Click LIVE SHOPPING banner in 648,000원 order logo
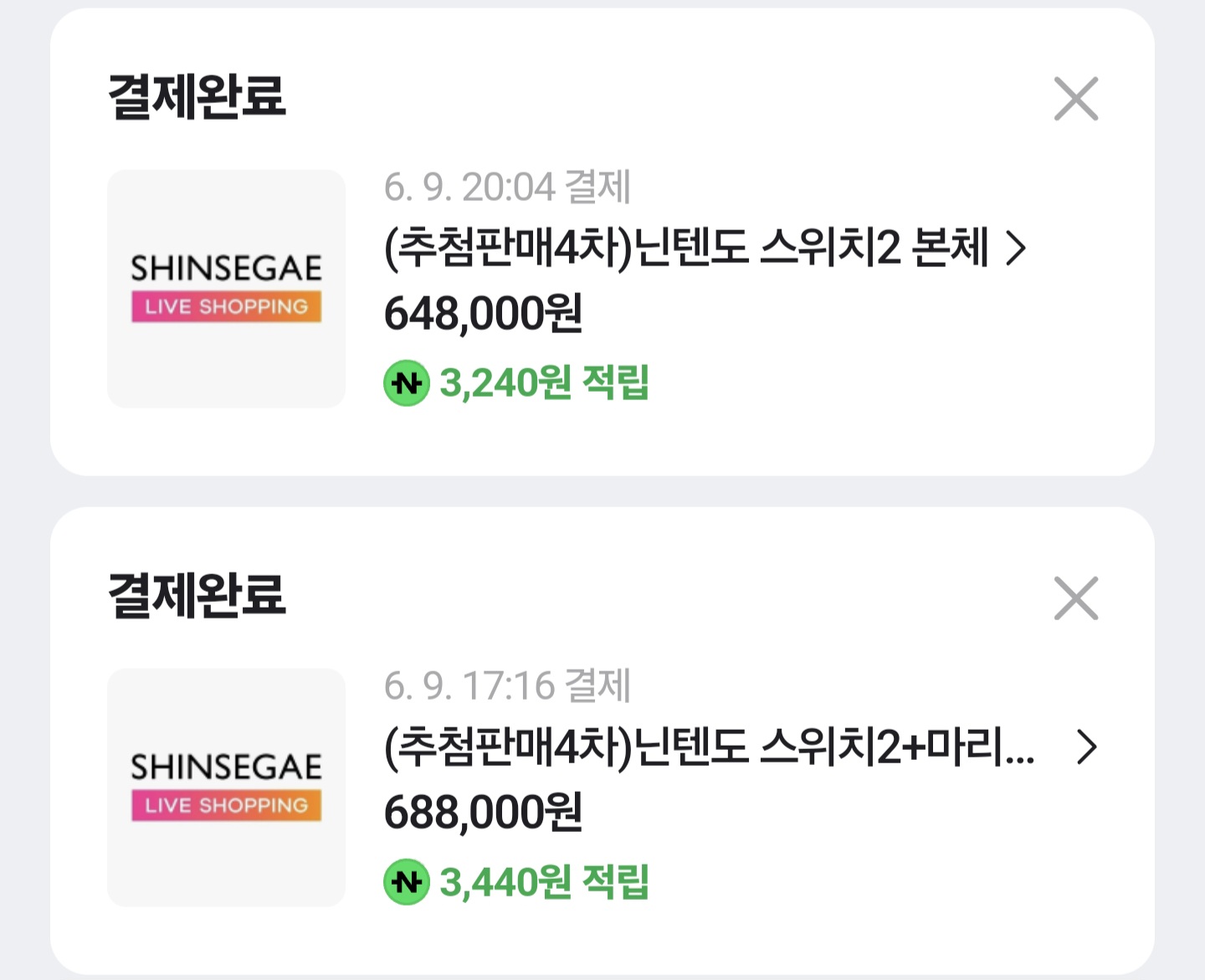 pyautogui.click(x=226, y=306)
